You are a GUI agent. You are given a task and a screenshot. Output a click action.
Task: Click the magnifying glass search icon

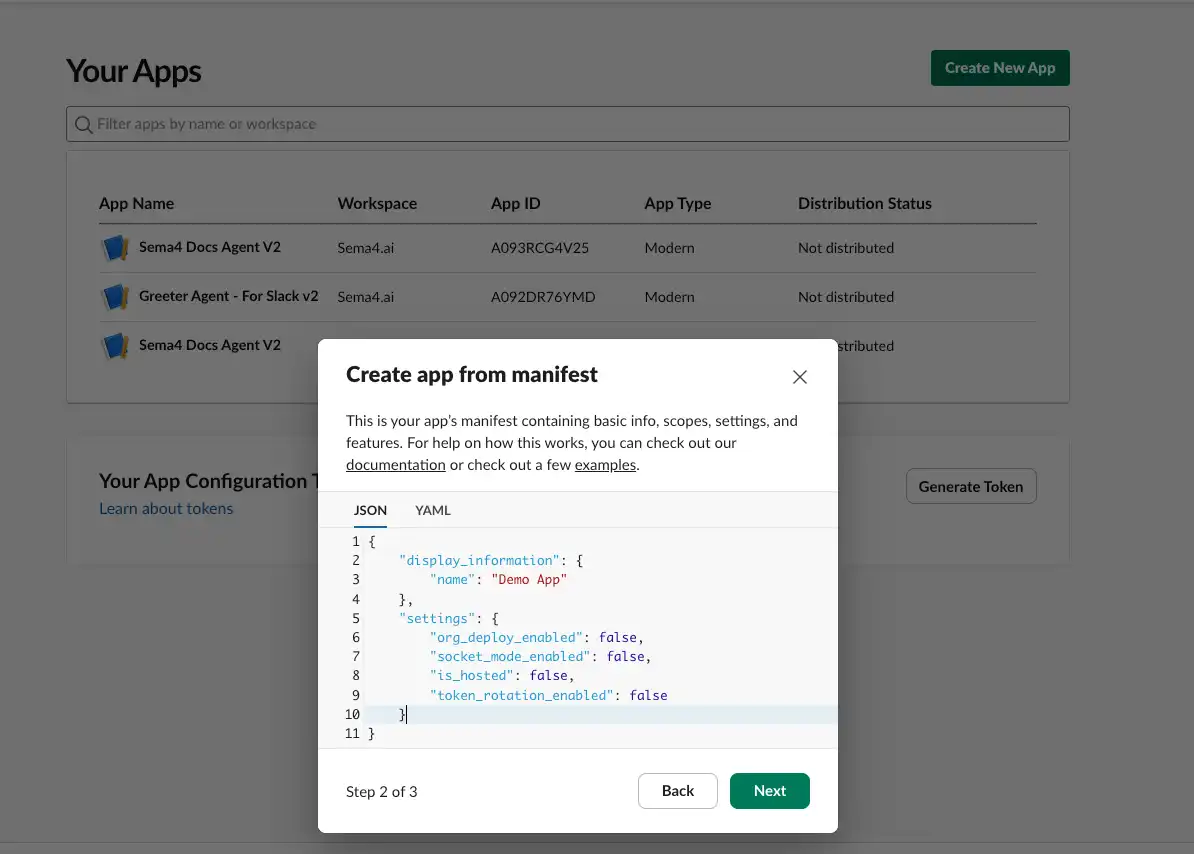coord(83,123)
